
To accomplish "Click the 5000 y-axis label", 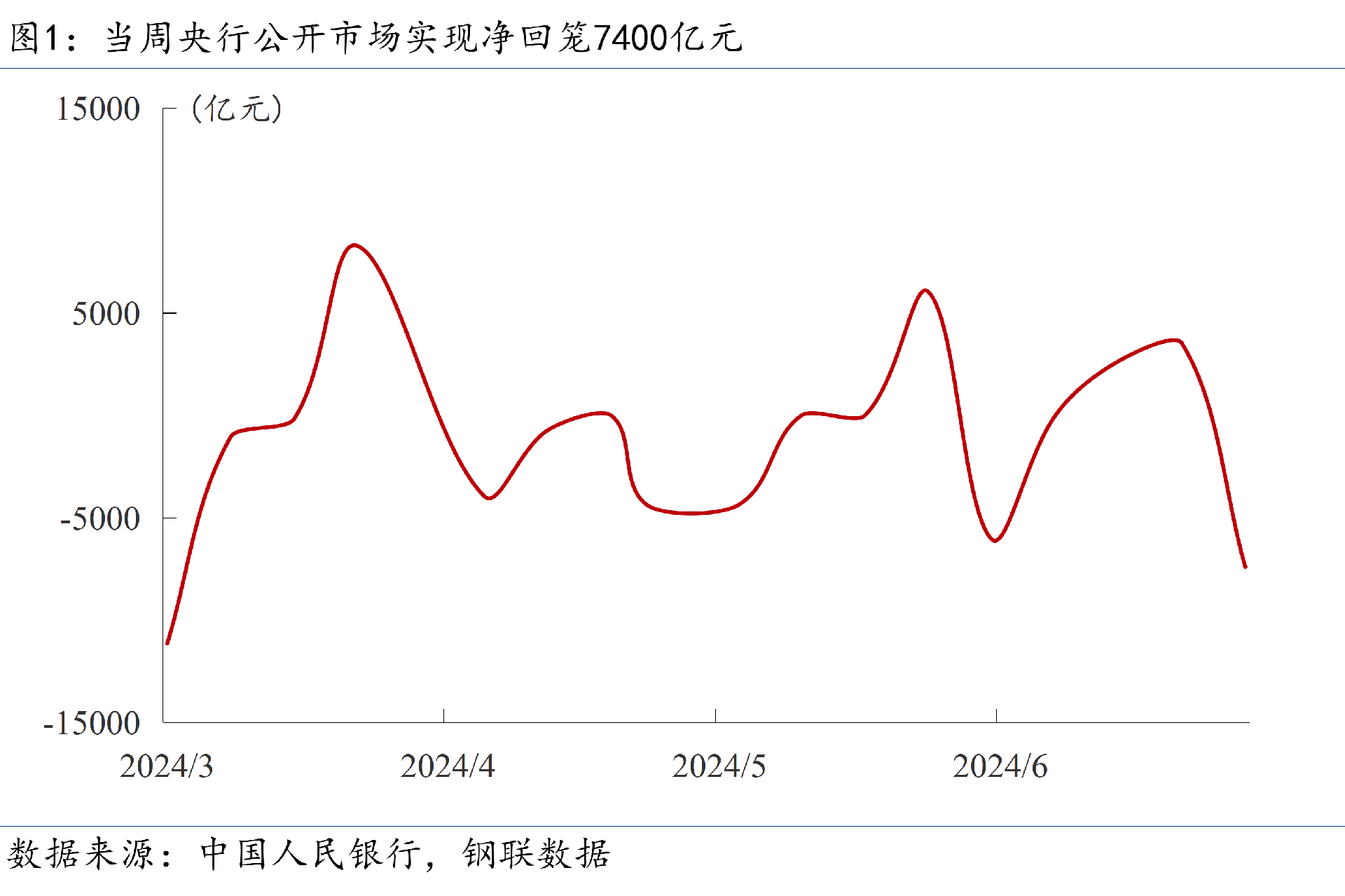I will coord(106,314).
